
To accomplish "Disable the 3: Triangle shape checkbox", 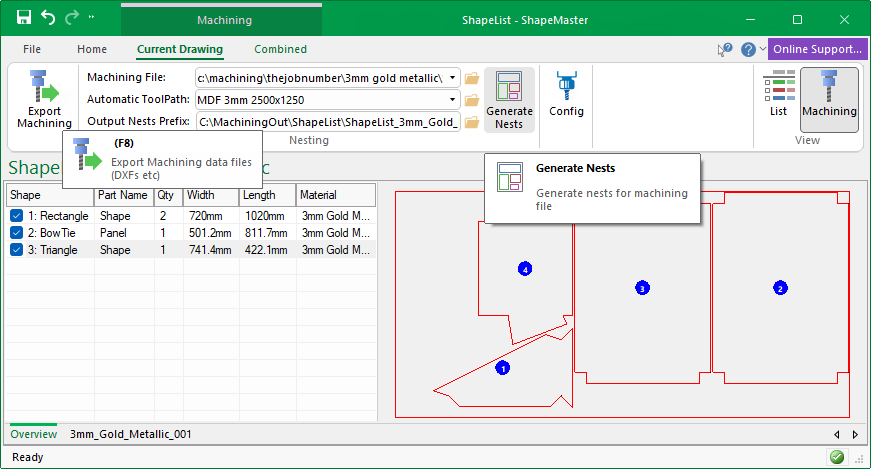I will click(16, 250).
